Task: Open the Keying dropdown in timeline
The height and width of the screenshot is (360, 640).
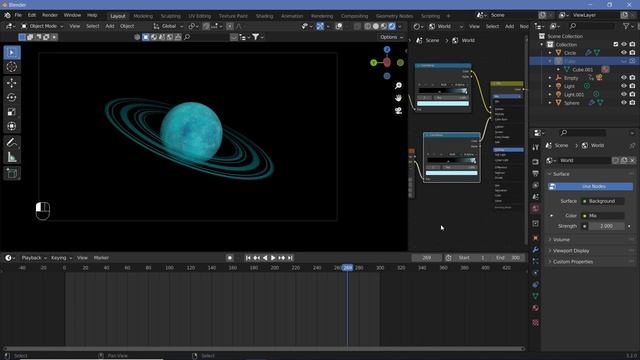Action: [61, 258]
